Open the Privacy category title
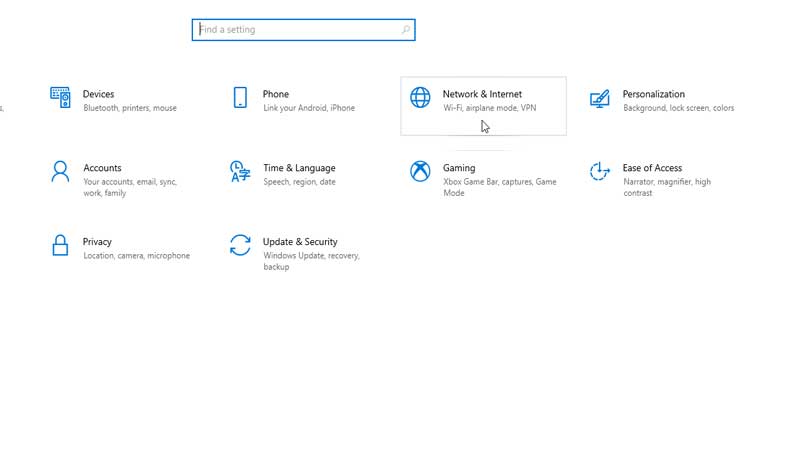This screenshot has height=450, width=800. 97,242
